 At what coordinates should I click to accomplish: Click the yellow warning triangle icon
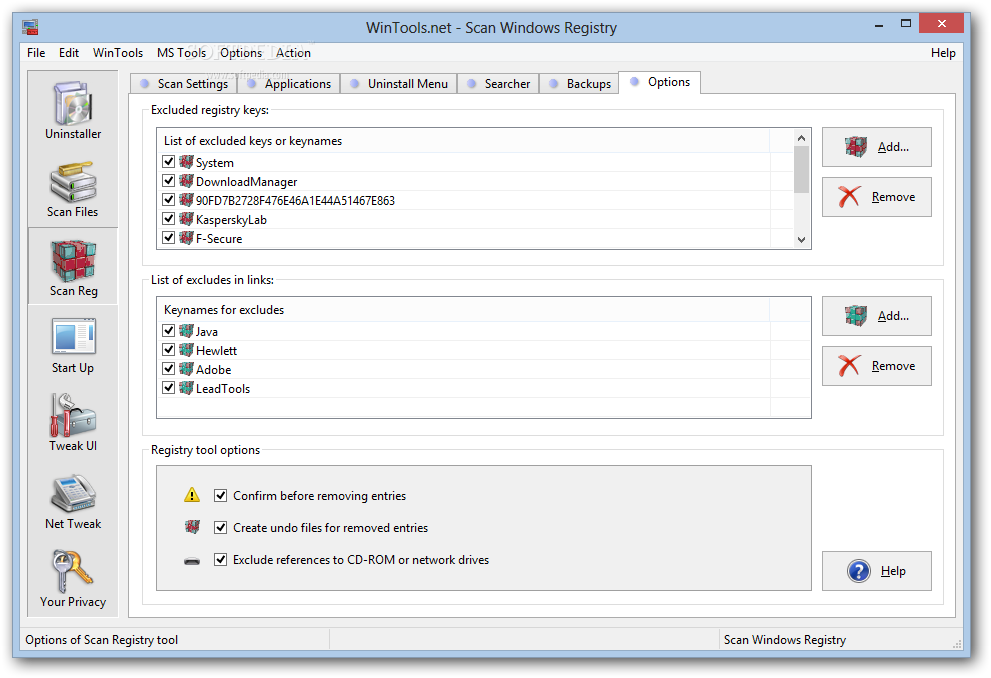point(192,495)
